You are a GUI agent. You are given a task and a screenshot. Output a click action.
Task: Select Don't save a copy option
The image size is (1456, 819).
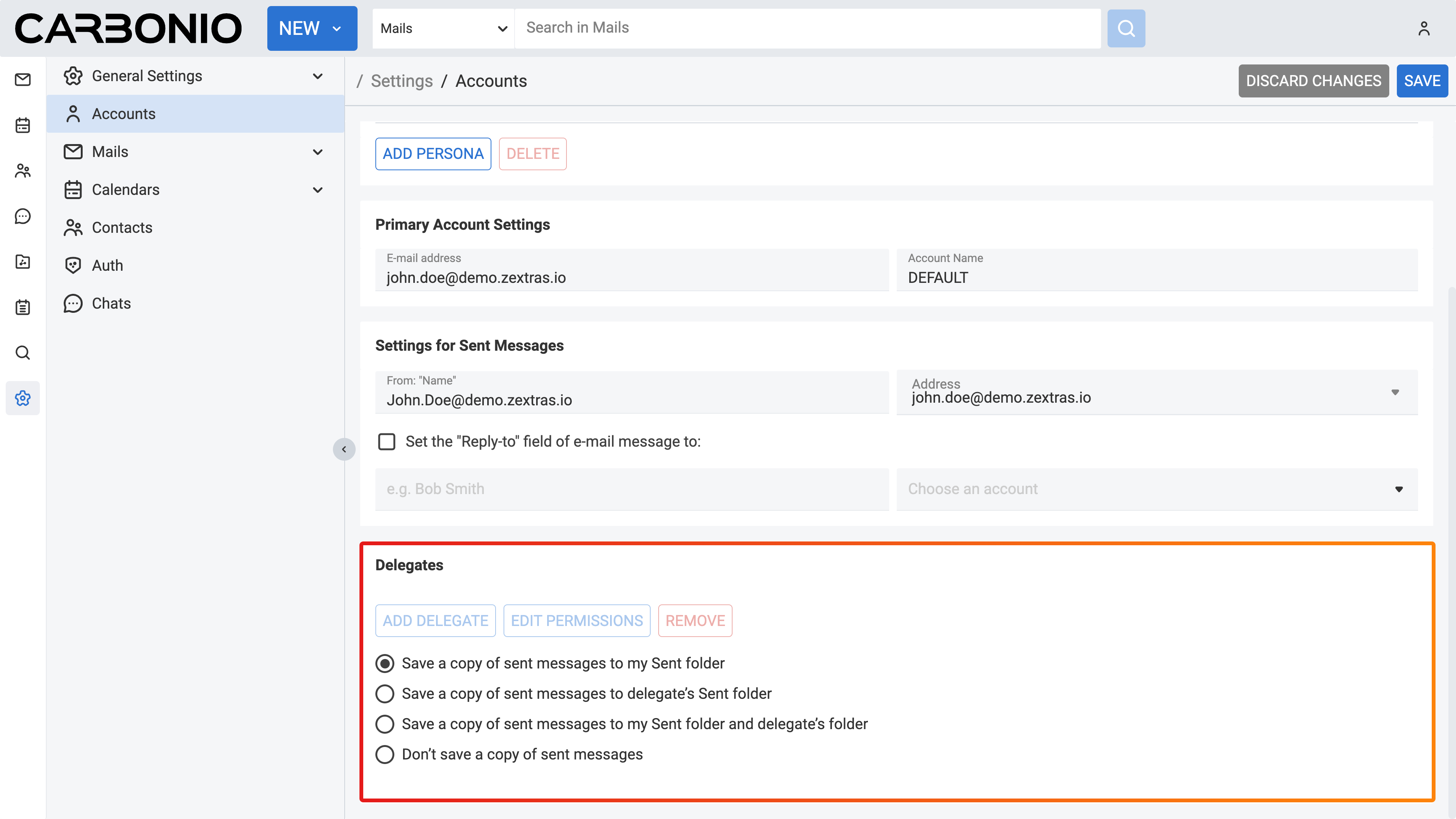385,754
